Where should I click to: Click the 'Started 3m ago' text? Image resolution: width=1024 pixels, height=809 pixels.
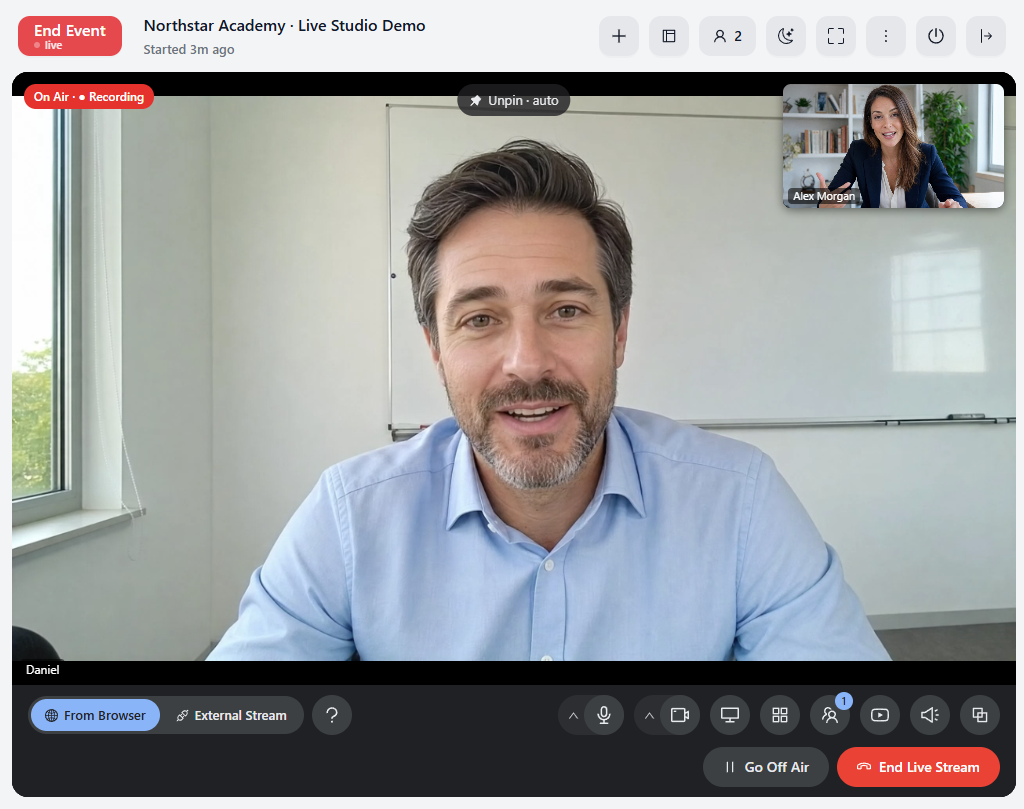[189, 50]
